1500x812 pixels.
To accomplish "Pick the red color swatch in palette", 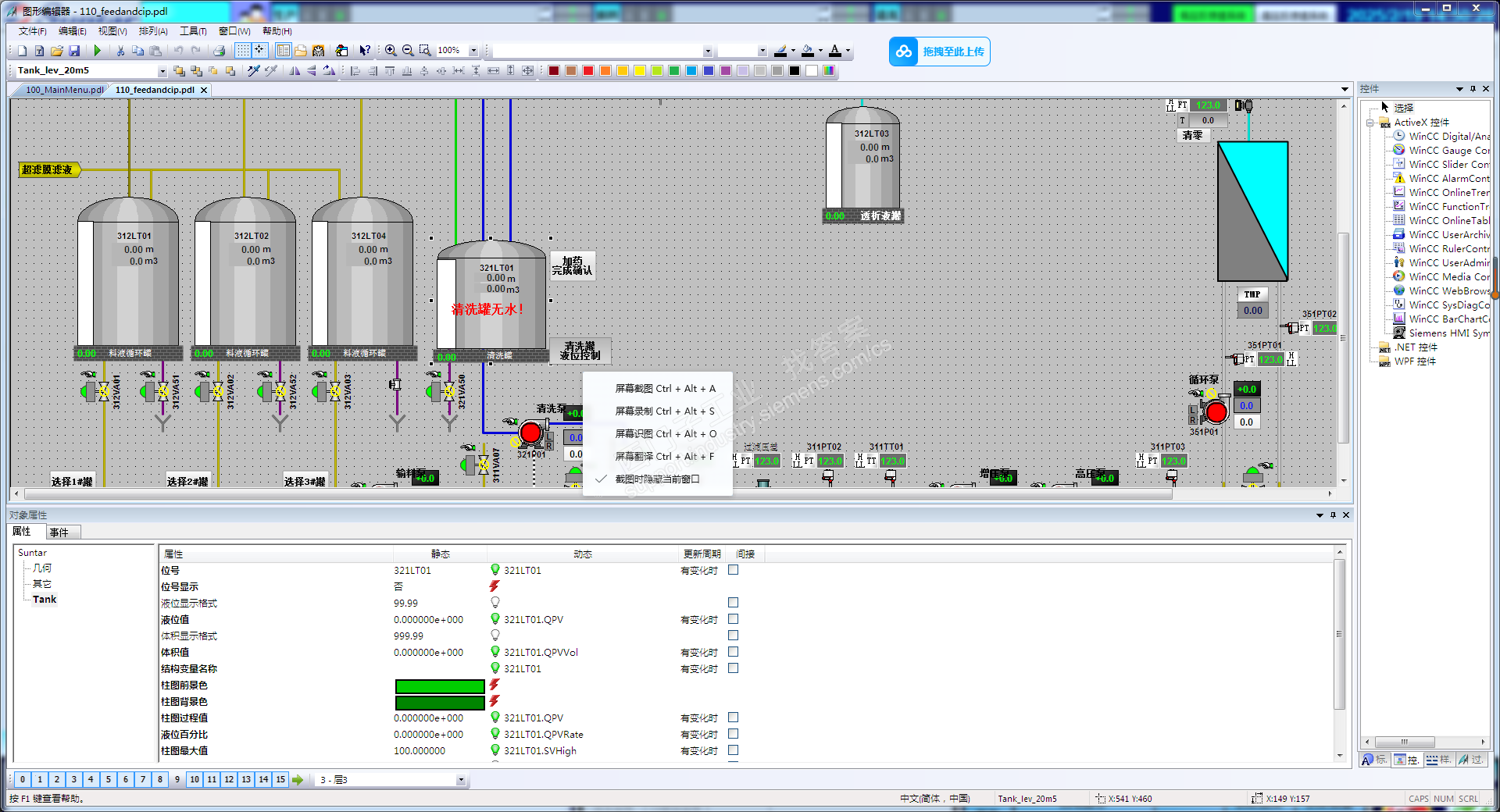I will pos(588,71).
